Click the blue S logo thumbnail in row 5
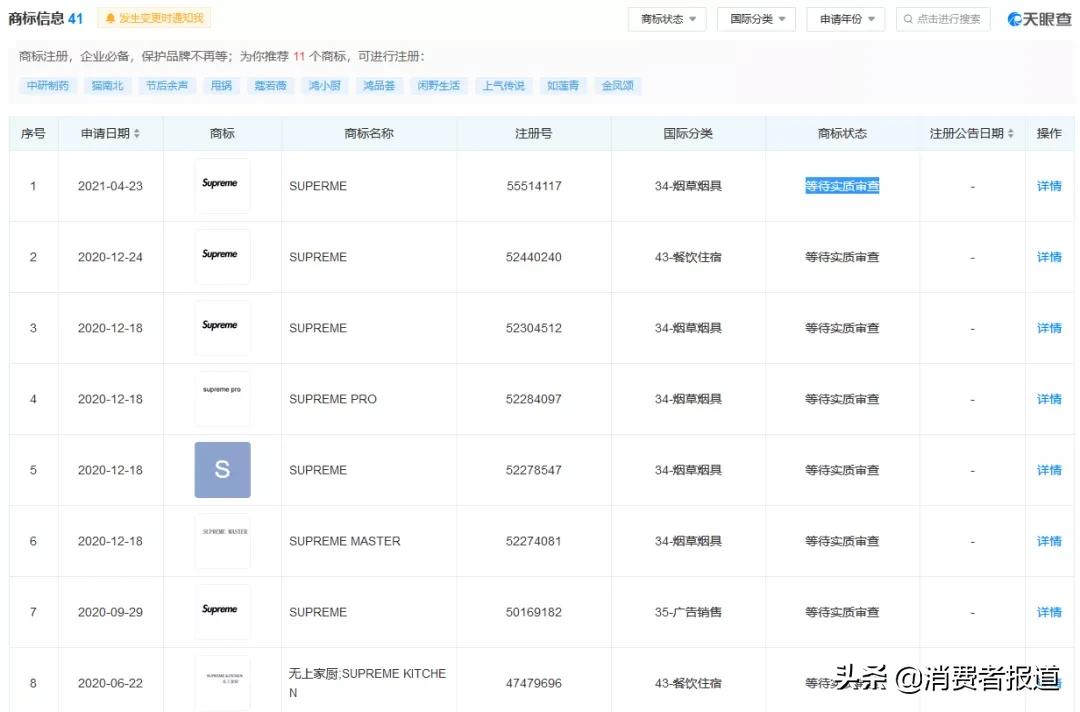The height and width of the screenshot is (712, 1080). click(x=221, y=470)
